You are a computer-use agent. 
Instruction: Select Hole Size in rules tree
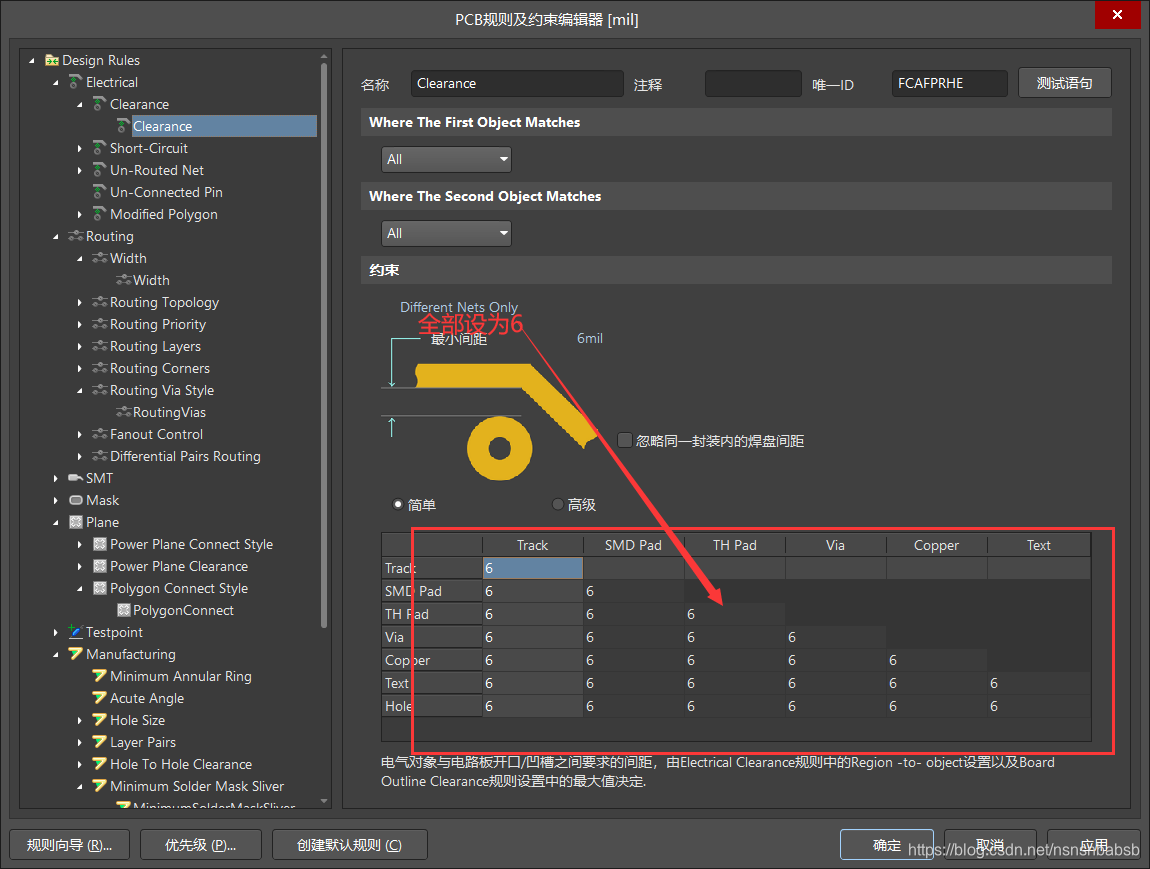137,720
